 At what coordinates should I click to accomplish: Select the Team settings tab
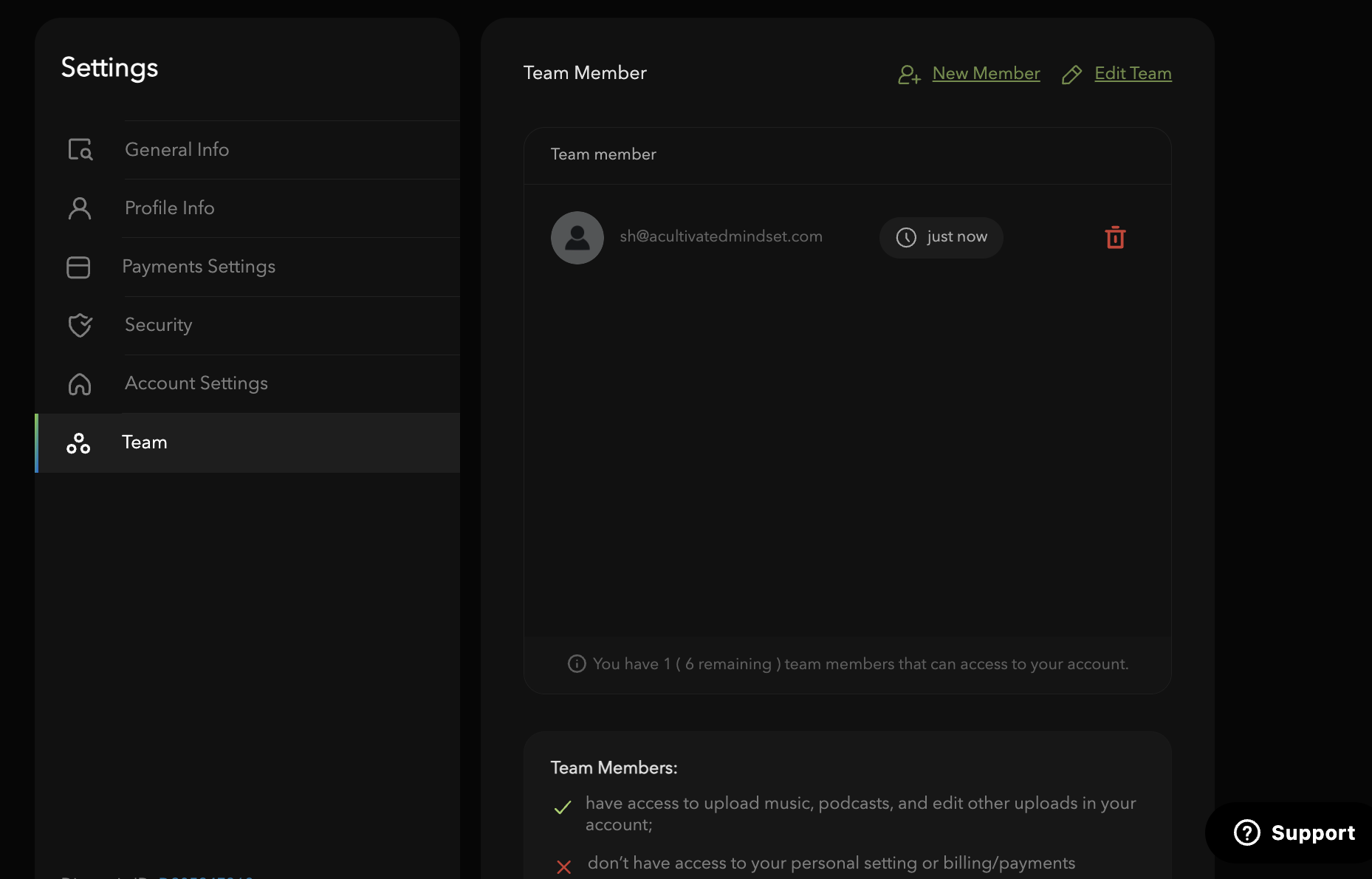click(247, 442)
